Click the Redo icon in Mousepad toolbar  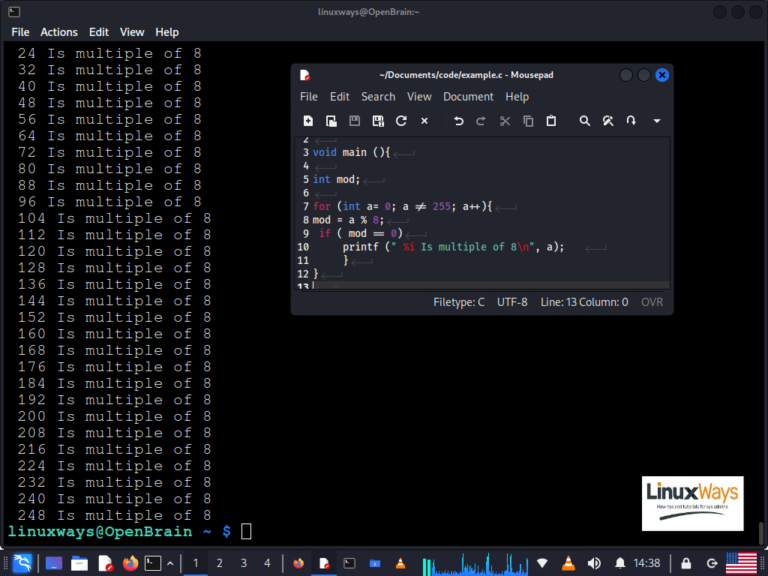481,121
